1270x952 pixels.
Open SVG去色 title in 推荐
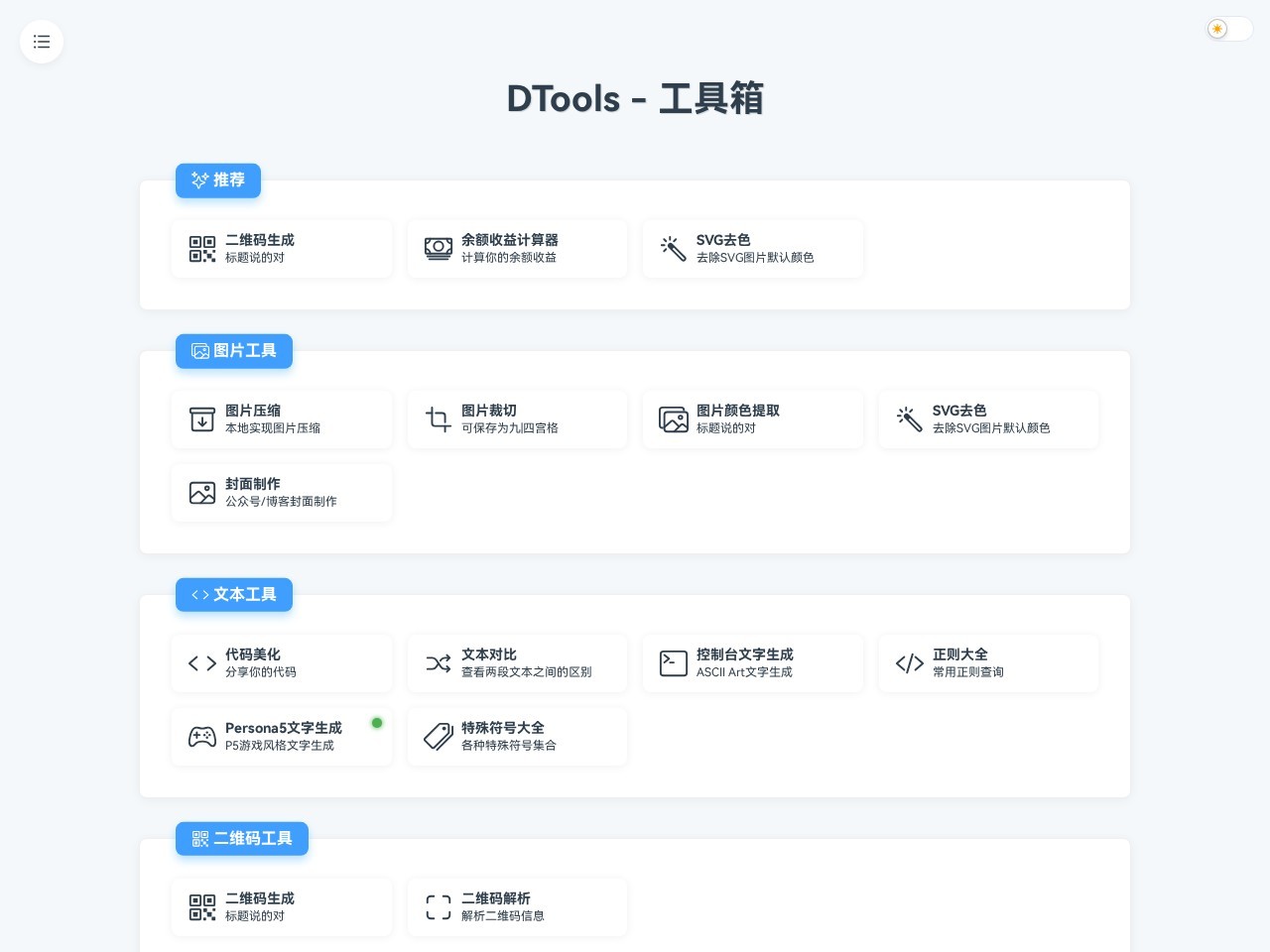pyautogui.click(x=723, y=240)
